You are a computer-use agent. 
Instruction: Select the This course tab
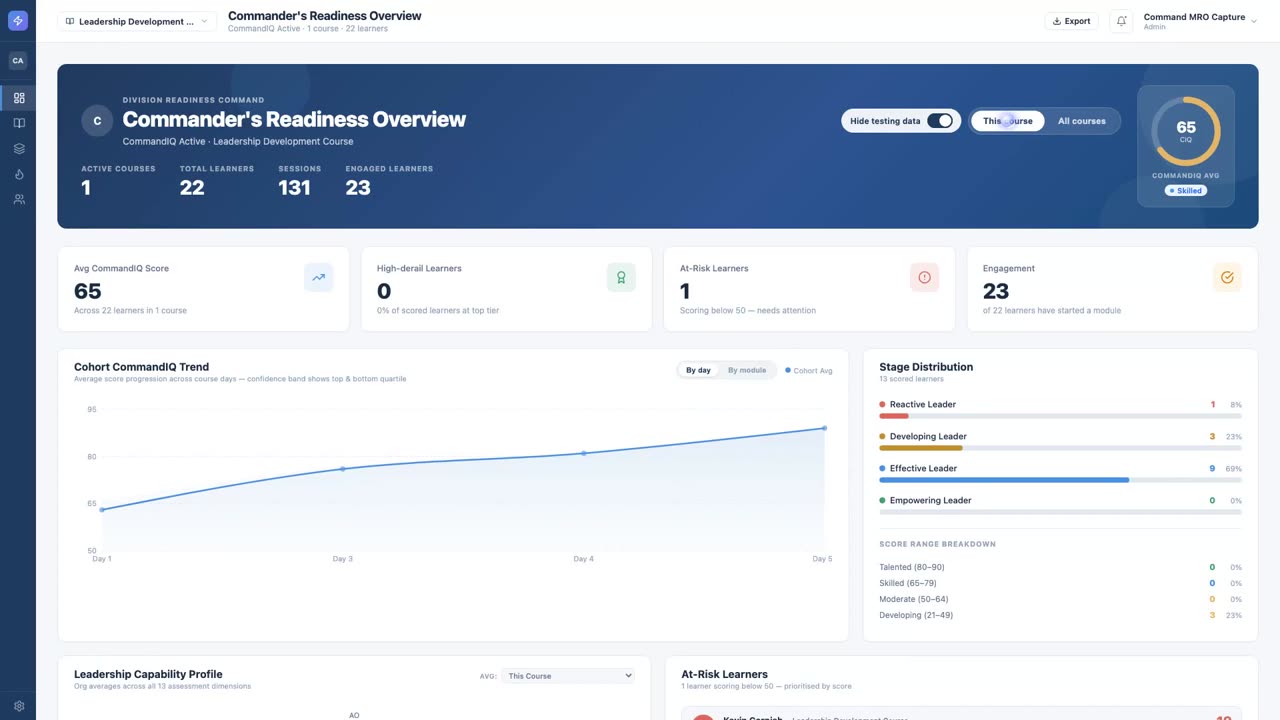coord(1008,121)
